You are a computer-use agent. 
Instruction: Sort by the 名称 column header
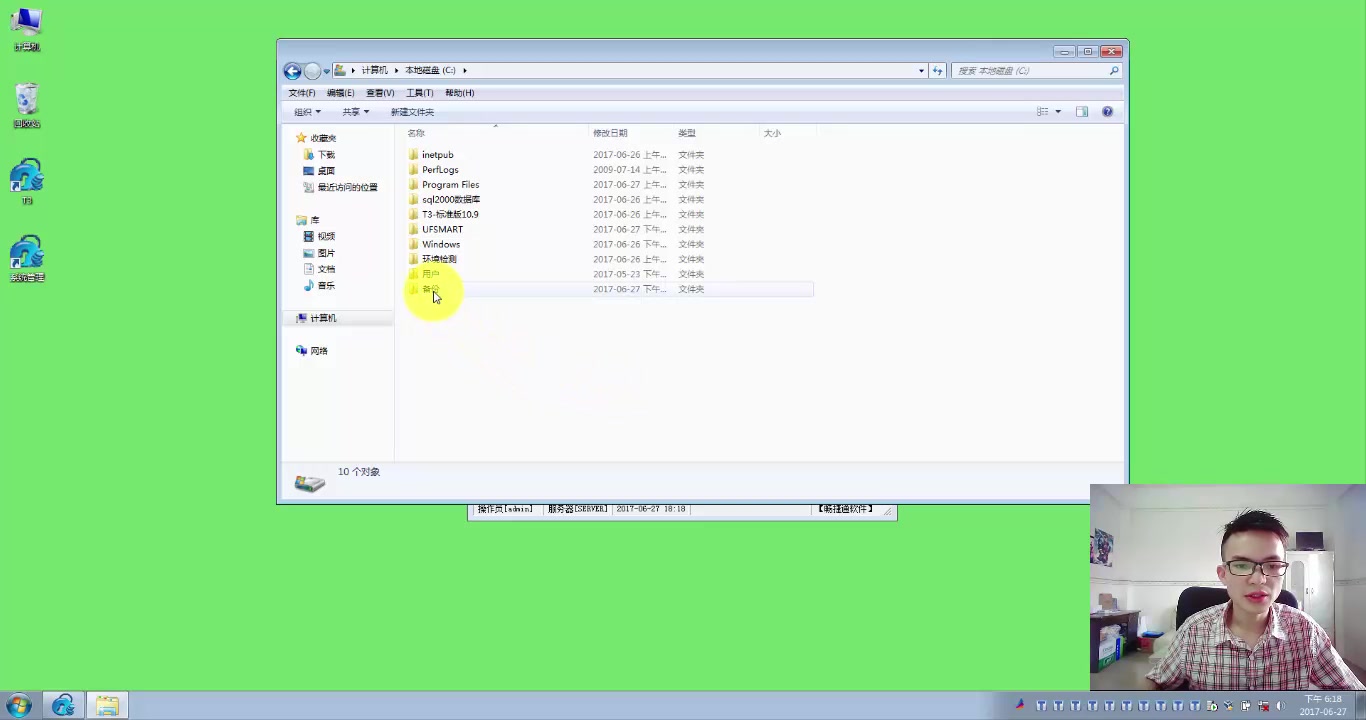(416, 133)
